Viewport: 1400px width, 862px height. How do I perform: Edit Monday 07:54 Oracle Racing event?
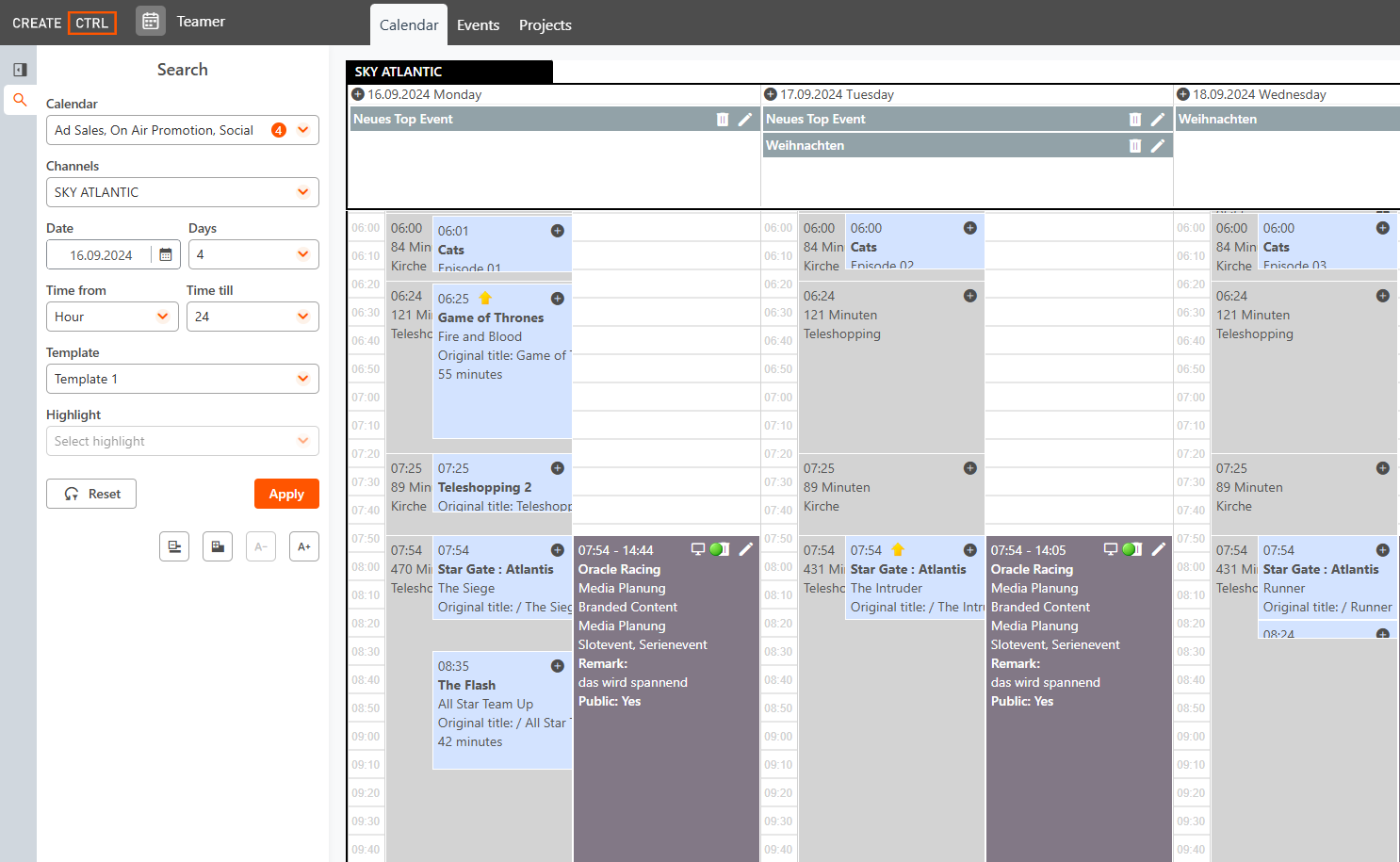(x=746, y=549)
